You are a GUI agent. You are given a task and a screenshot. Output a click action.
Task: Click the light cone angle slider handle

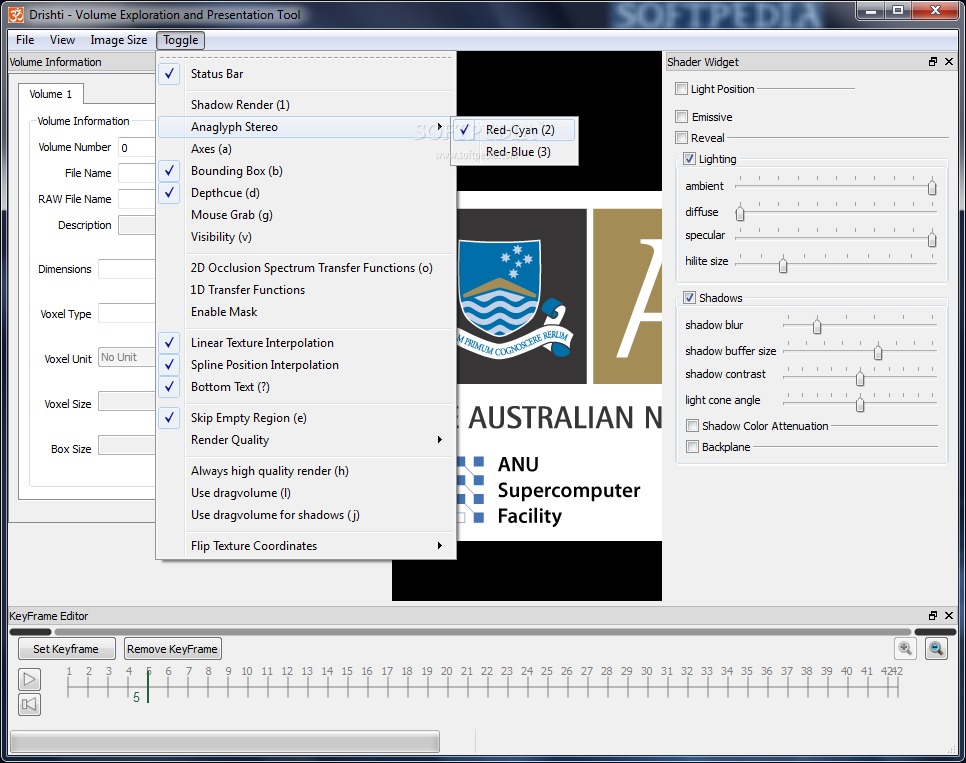click(860, 404)
